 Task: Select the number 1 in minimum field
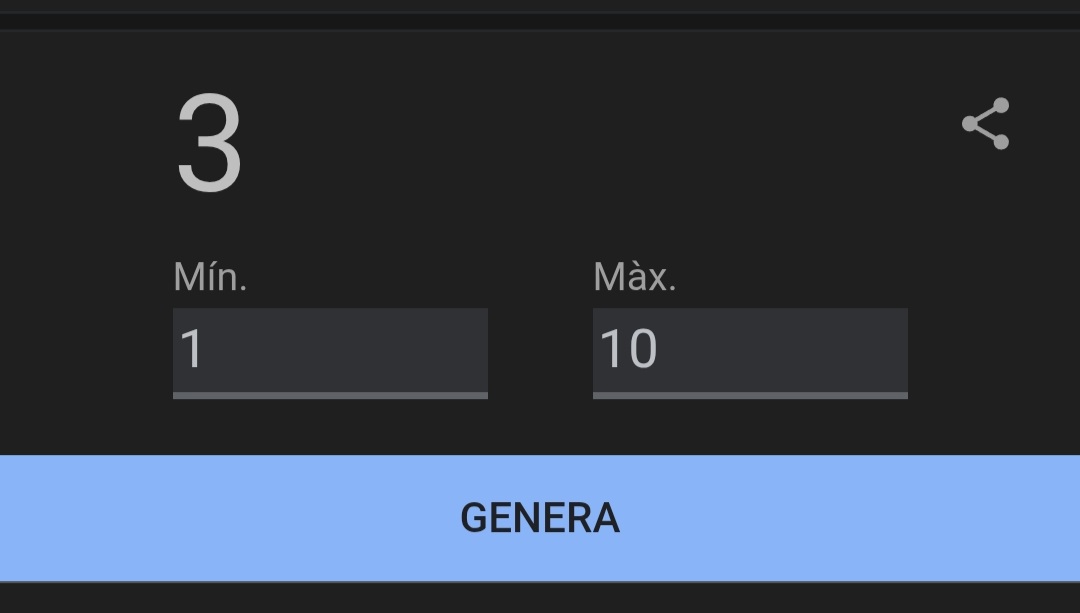click(x=192, y=349)
